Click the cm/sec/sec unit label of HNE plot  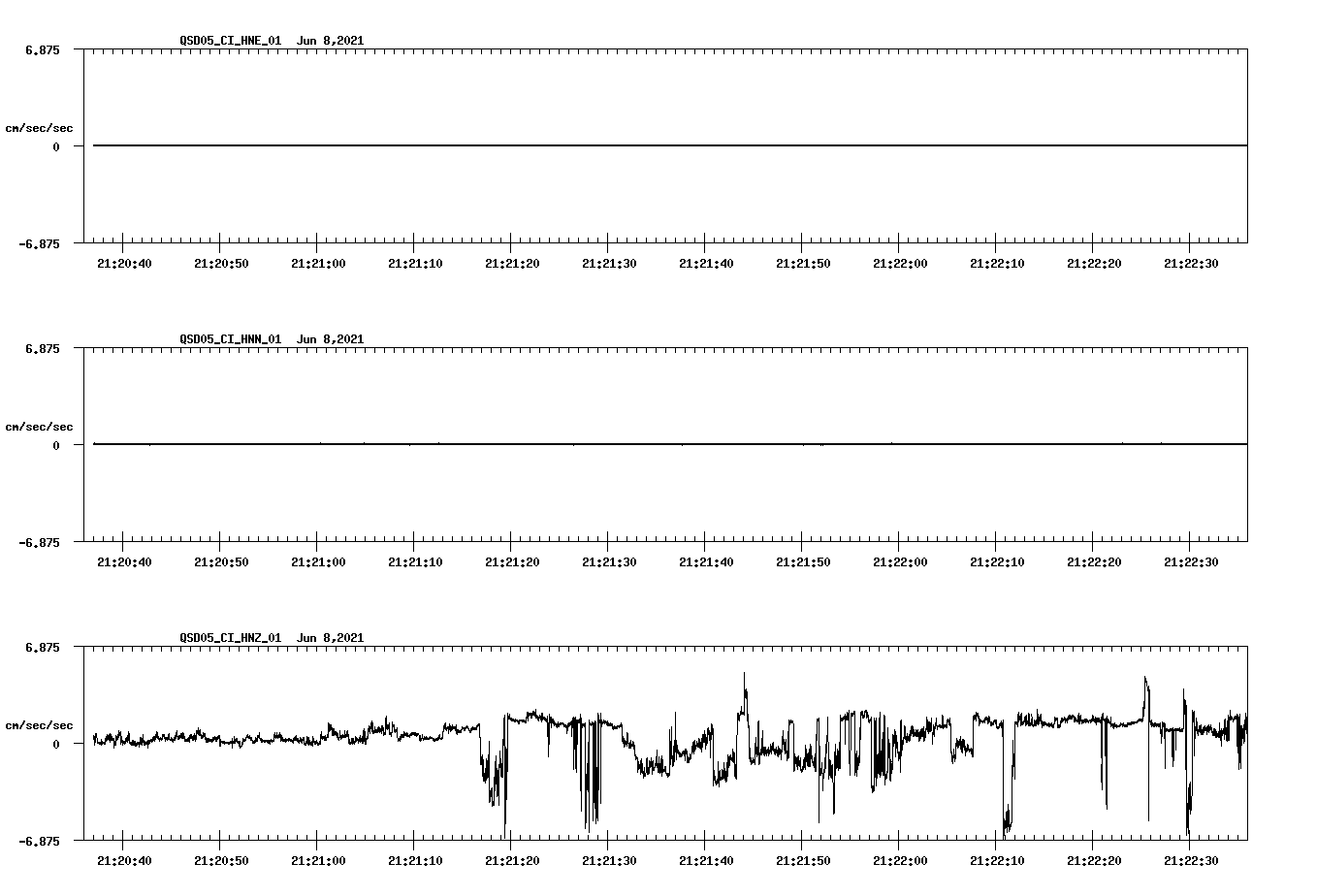click(x=39, y=128)
